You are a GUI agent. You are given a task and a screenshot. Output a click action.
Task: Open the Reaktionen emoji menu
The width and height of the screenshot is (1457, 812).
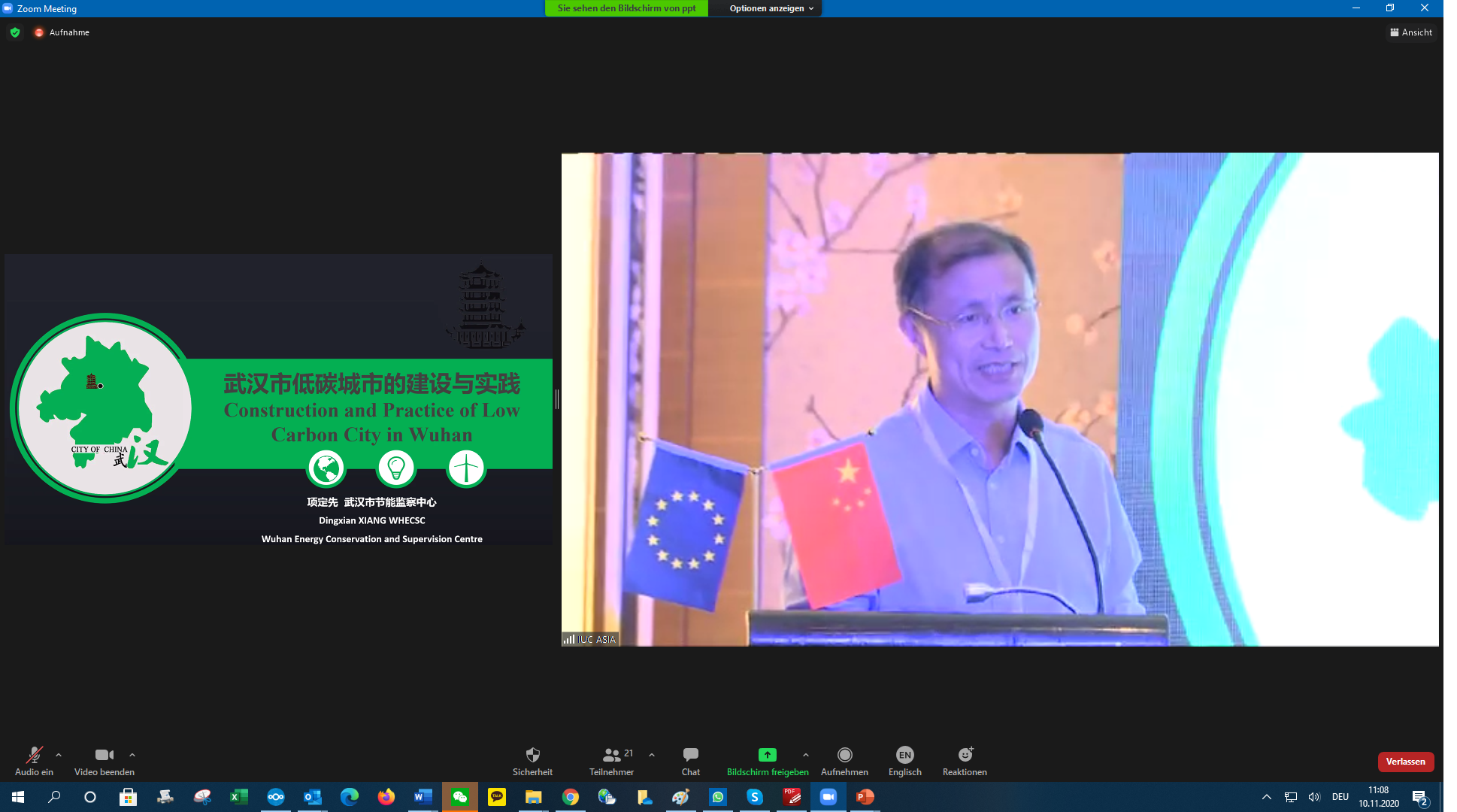point(965,755)
